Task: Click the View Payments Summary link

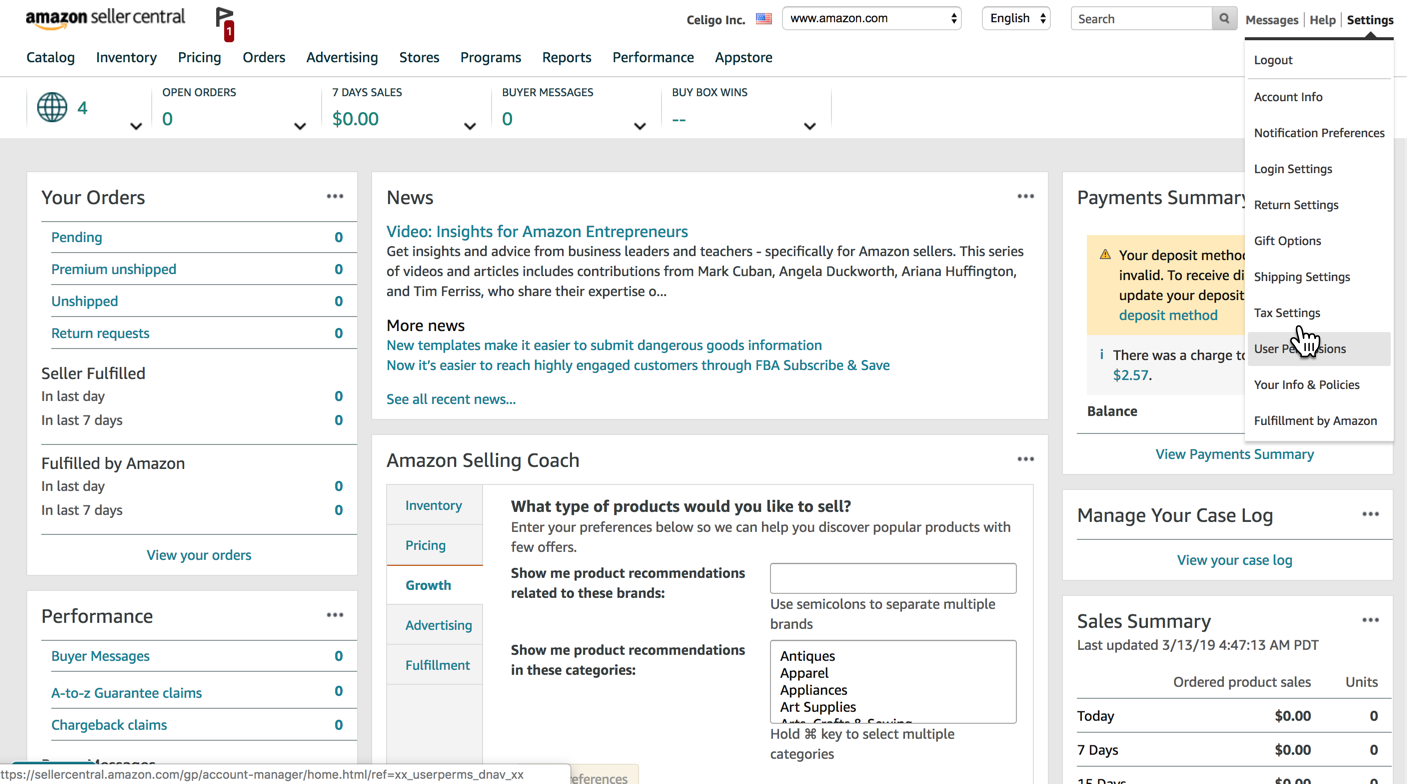Action: coord(1234,454)
